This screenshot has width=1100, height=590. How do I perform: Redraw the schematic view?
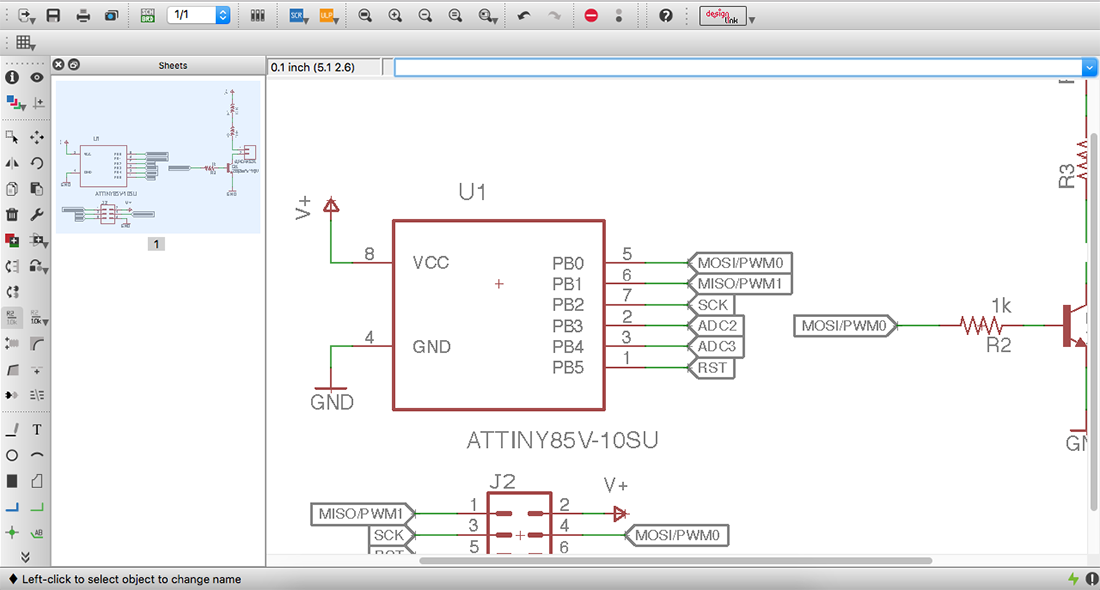pos(455,15)
